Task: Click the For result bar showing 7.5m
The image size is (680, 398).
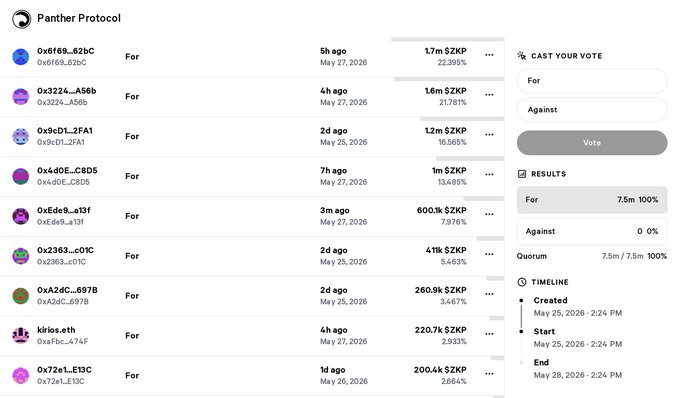Action: click(x=592, y=200)
